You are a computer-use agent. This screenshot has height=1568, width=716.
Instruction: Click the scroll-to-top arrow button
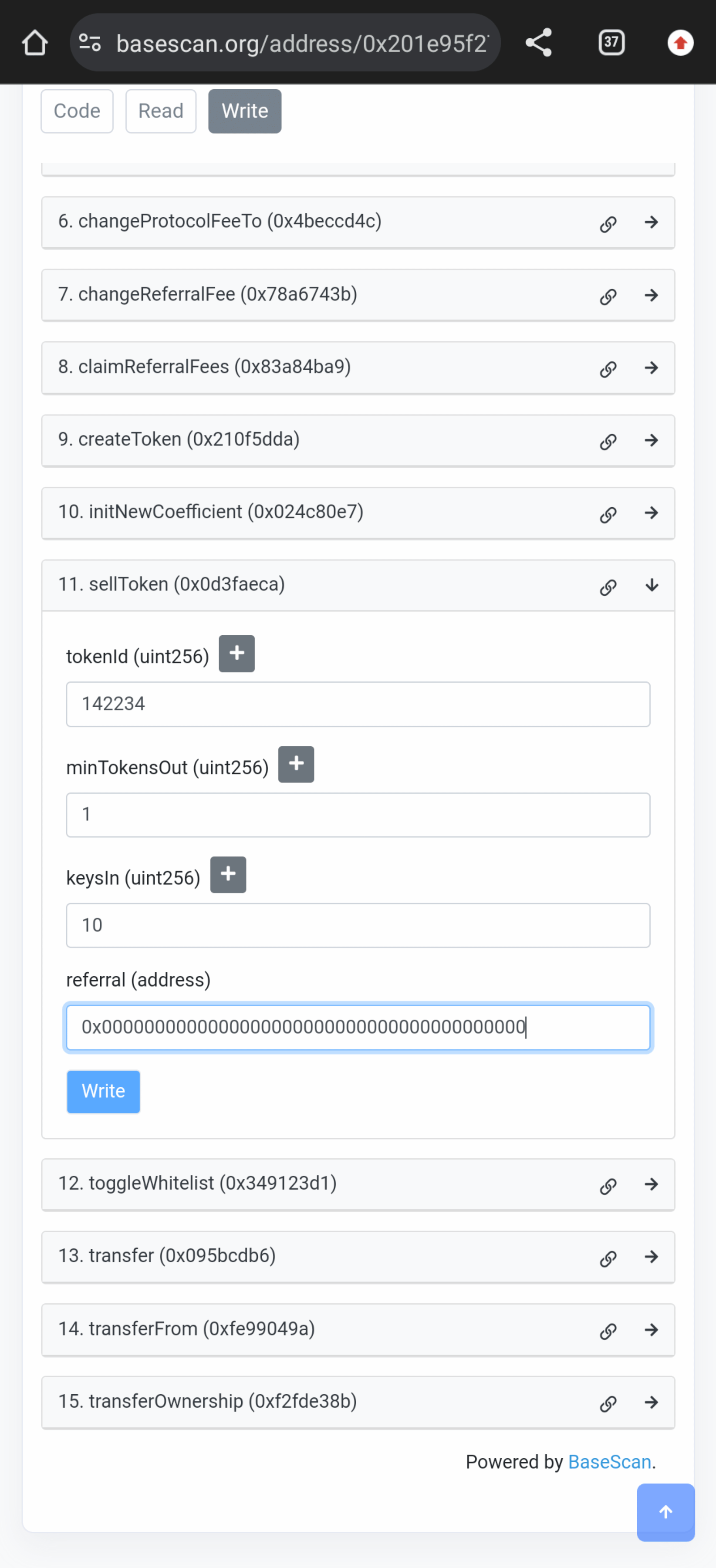665,1512
